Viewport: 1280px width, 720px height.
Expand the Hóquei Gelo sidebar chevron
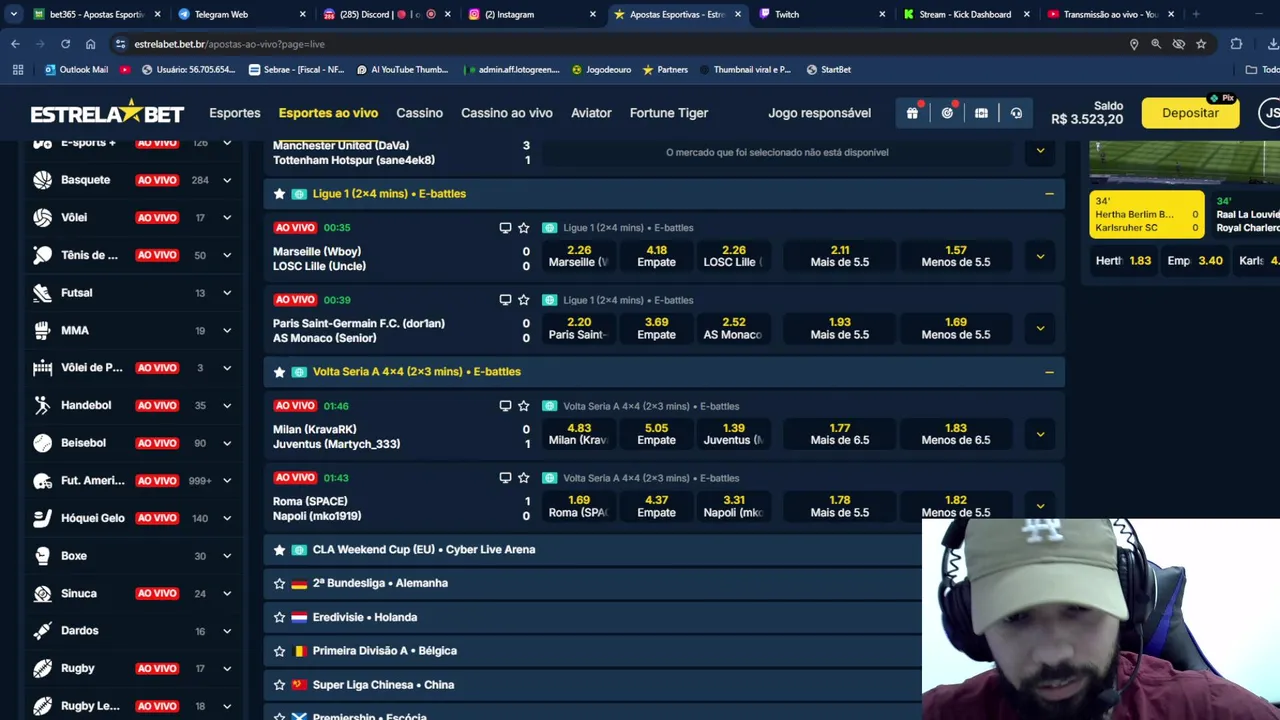tap(227, 518)
